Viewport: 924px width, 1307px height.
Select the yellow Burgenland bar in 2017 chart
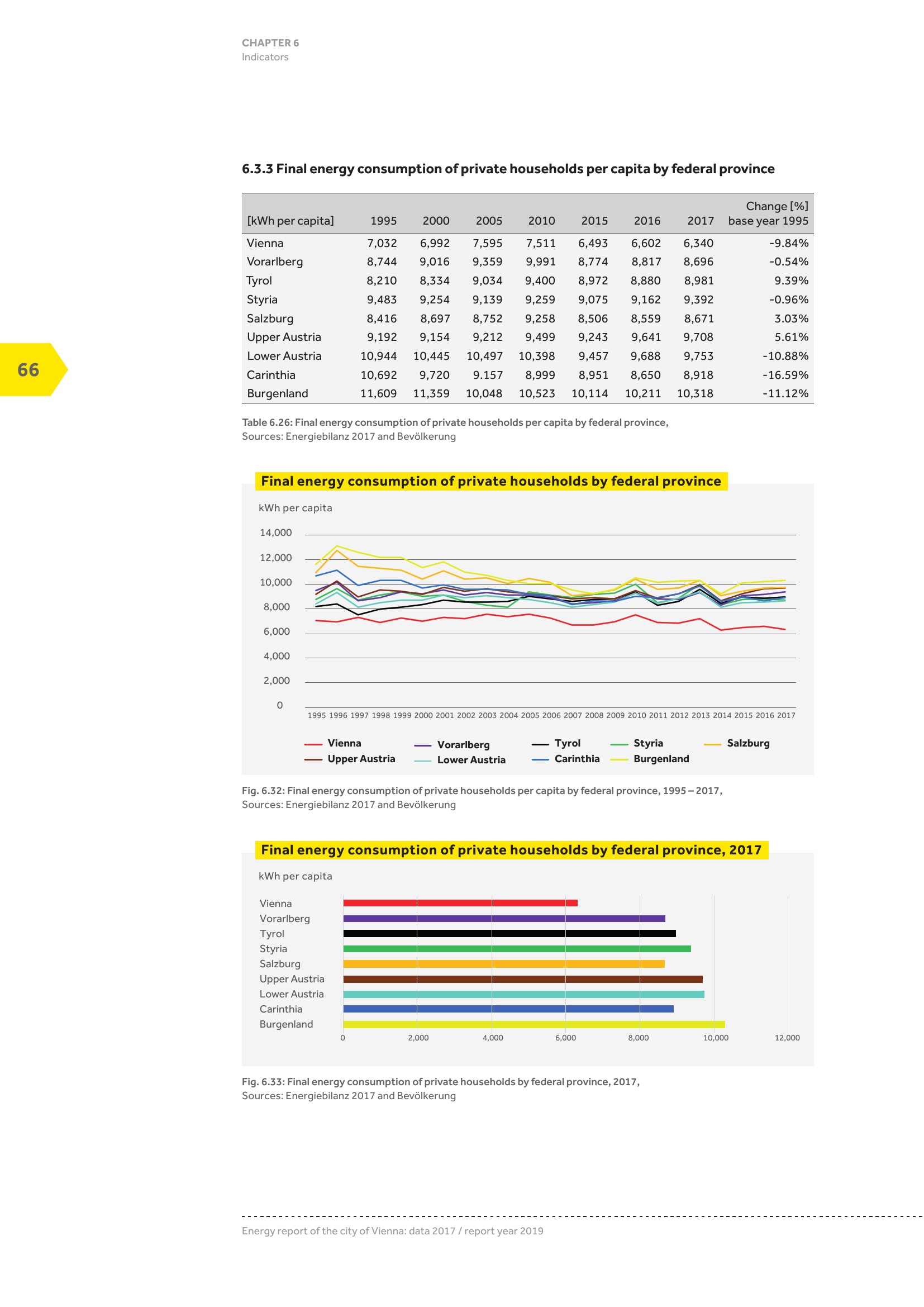tap(533, 1024)
